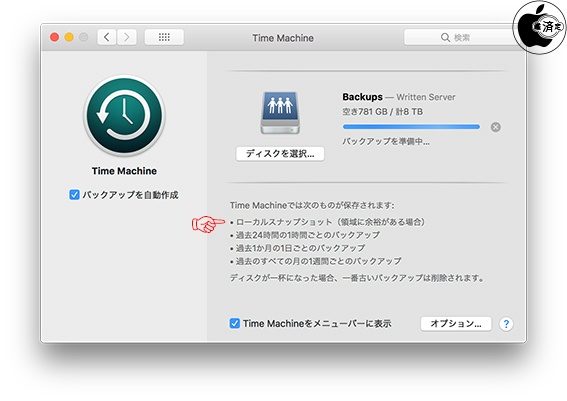The height and width of the screenshot is (401, 567).
Task: Click 過去1か月の1日ごとのバックアップ line
Action: 297,248
